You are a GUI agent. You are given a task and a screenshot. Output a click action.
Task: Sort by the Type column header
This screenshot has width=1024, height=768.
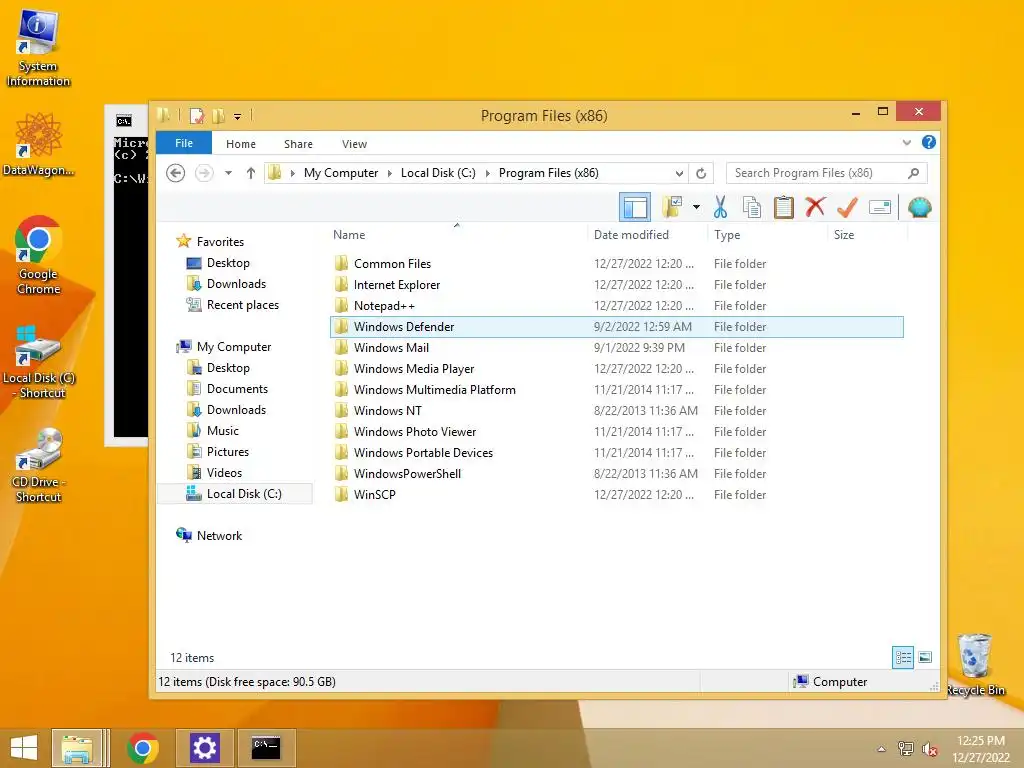(727, 234)
